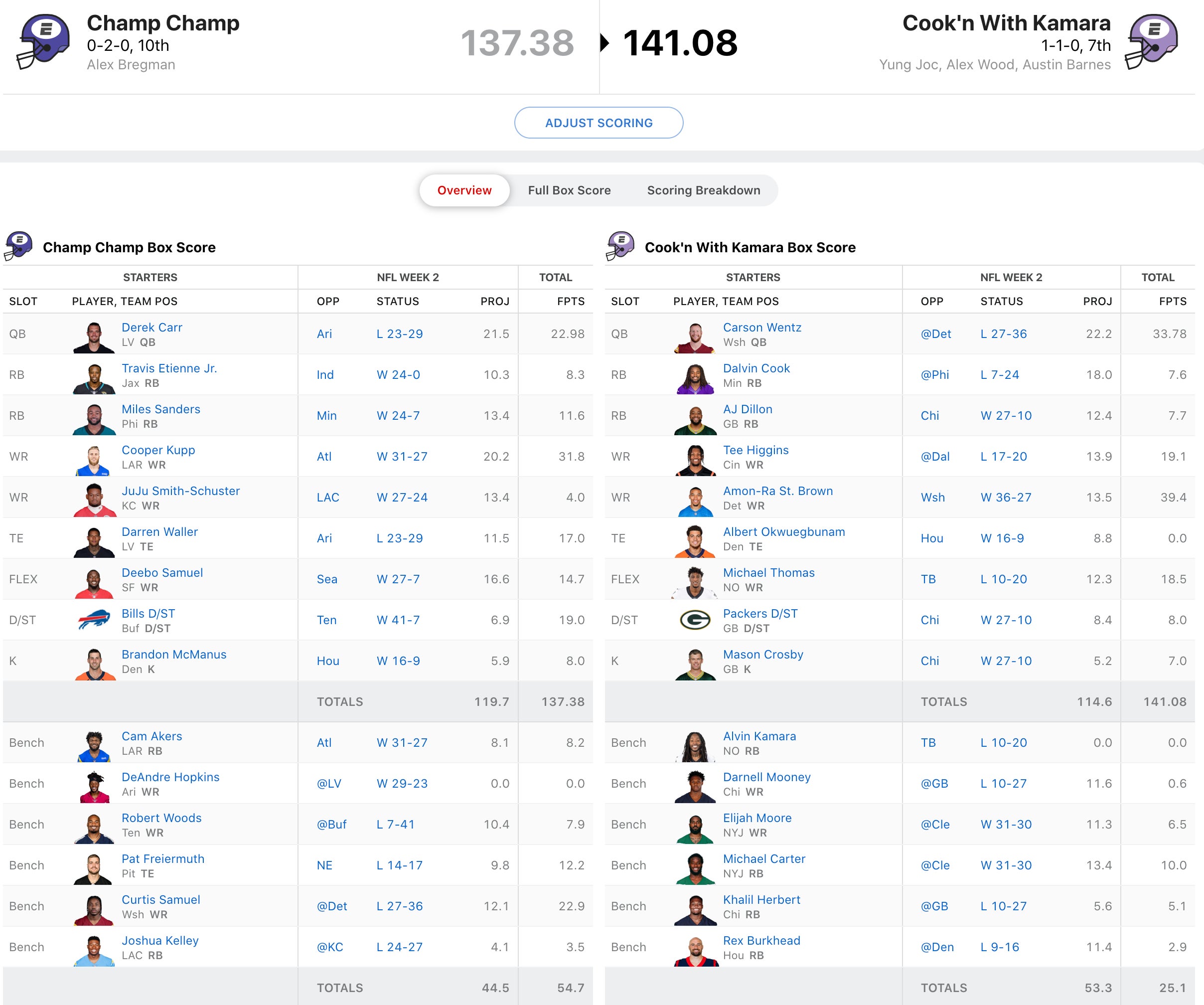Screen dimensions: 1204x1005
Task: Open Champ Champ team name in header
Action: [163, 23]
